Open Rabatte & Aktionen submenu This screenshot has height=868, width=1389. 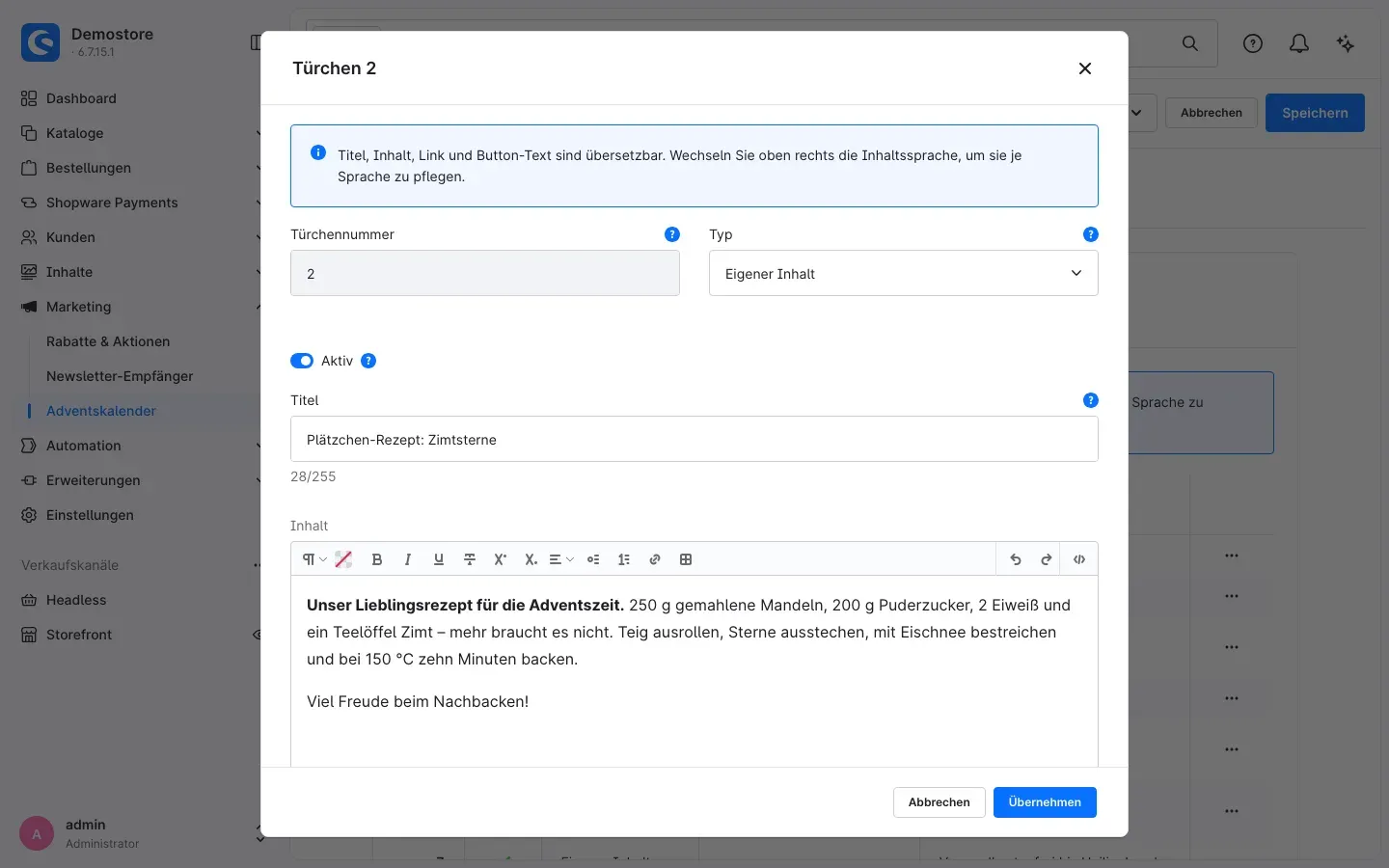tap(108, 341)
